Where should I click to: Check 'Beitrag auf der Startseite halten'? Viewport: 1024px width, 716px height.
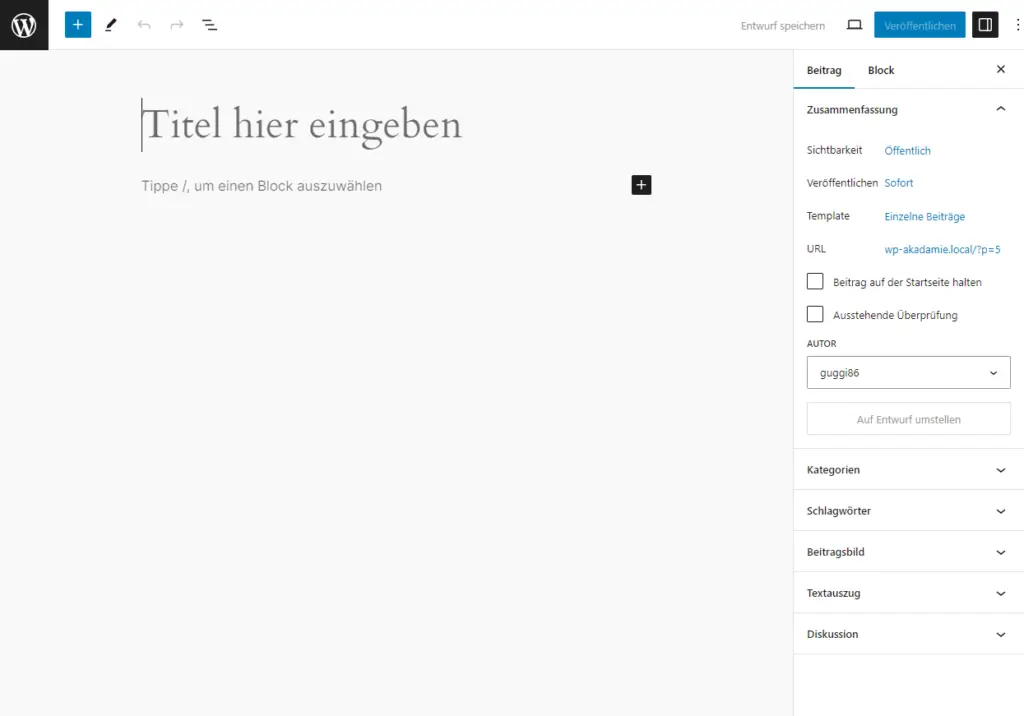[x=815, y=282]
